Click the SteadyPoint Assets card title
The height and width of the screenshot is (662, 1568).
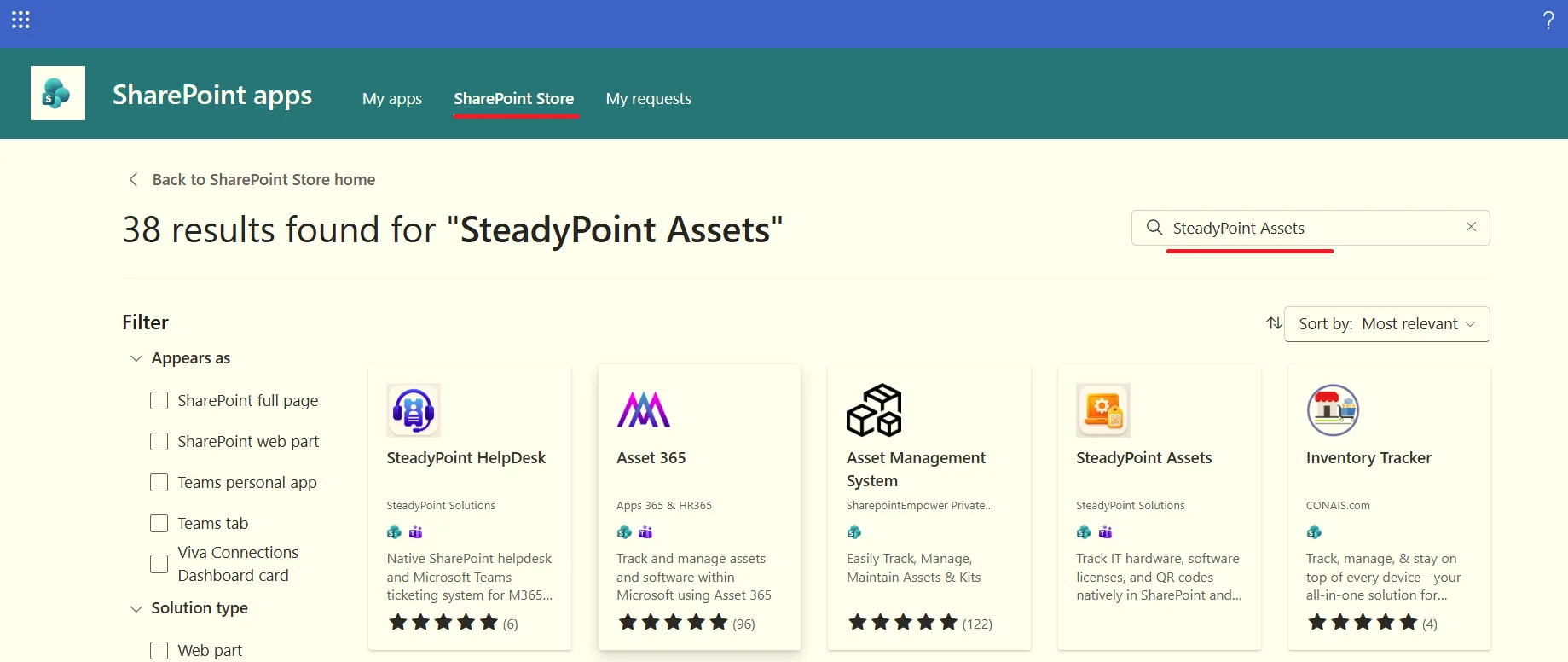pyautogui.click(x=1144, y=458)
